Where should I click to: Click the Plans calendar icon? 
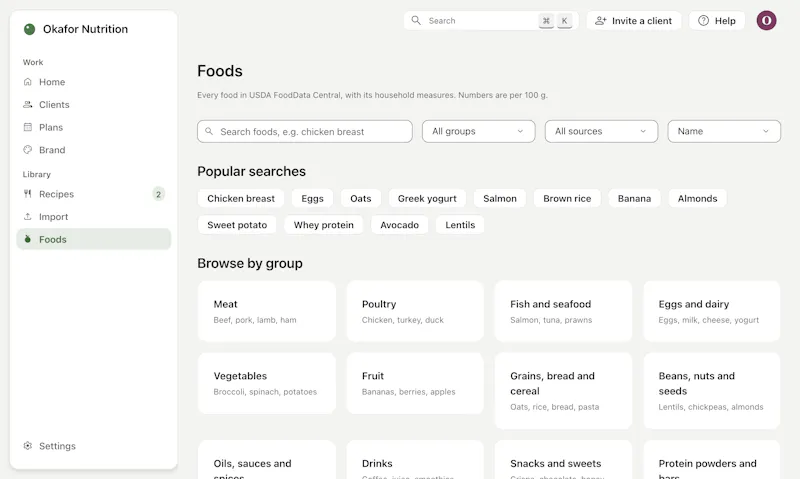click(28, 127)
